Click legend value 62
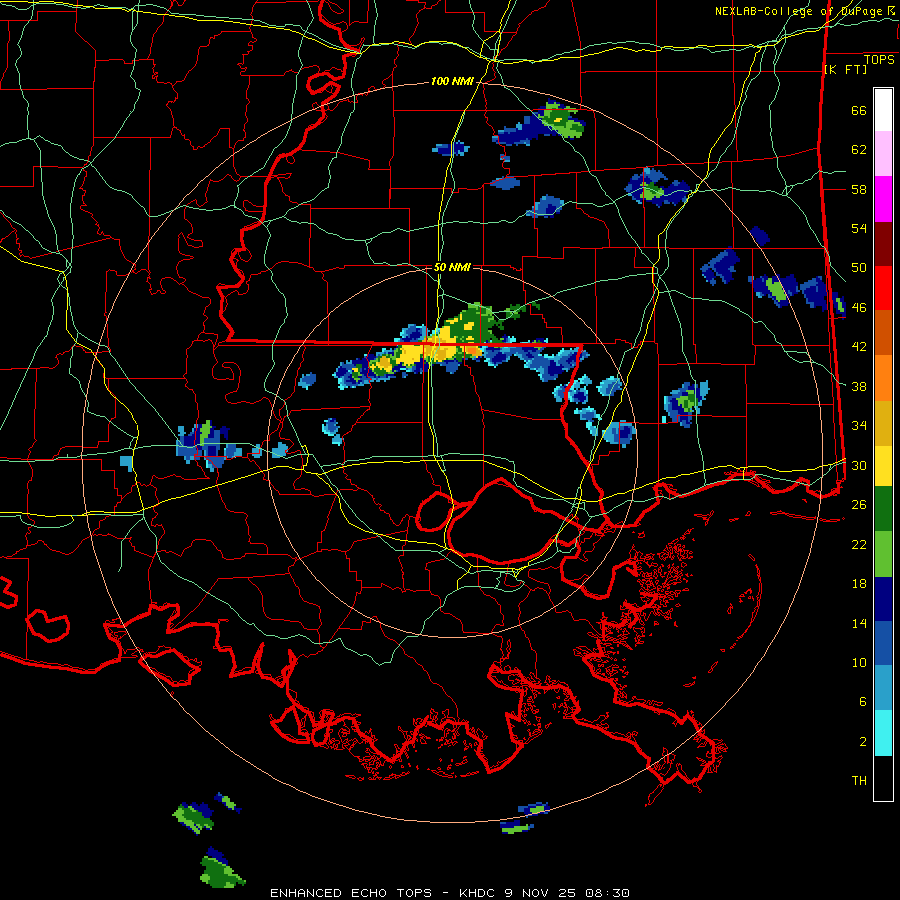 [859, 150]
